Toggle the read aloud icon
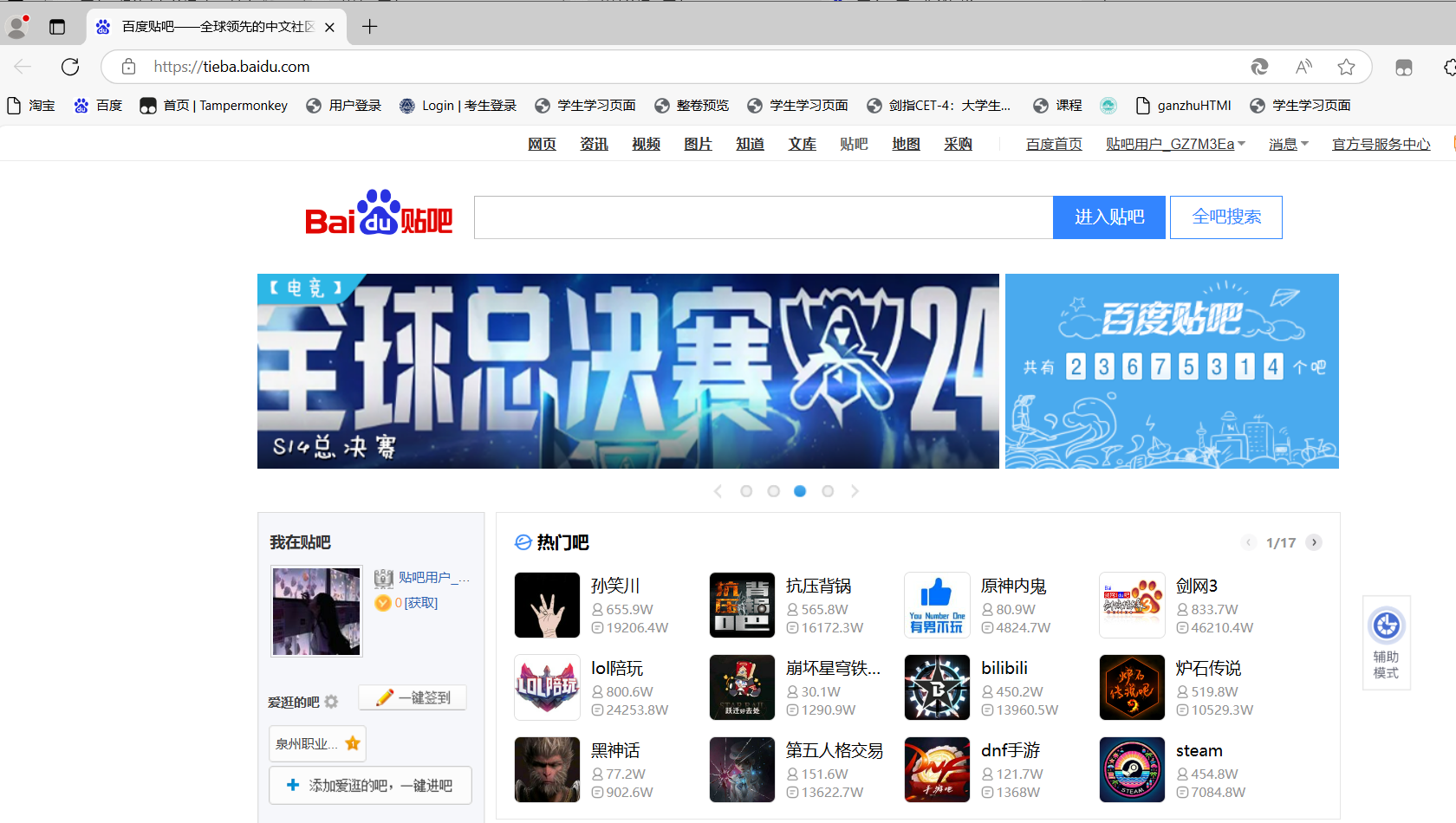1456x823 pixels. tap(1303, 67)
